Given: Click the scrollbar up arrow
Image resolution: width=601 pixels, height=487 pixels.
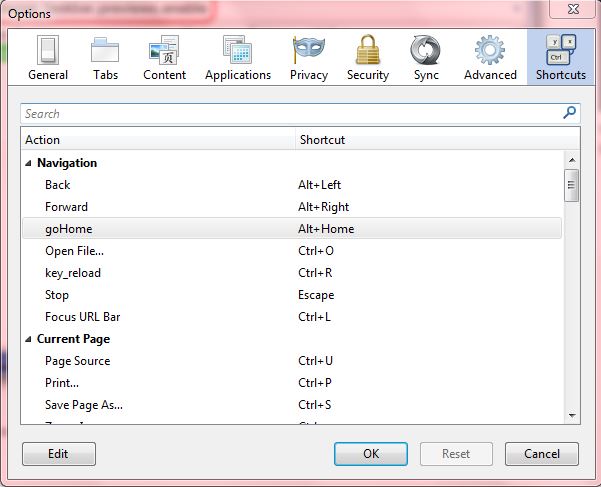Looking at the screenshot, I should pyautogui.click(x=572, y=160).
